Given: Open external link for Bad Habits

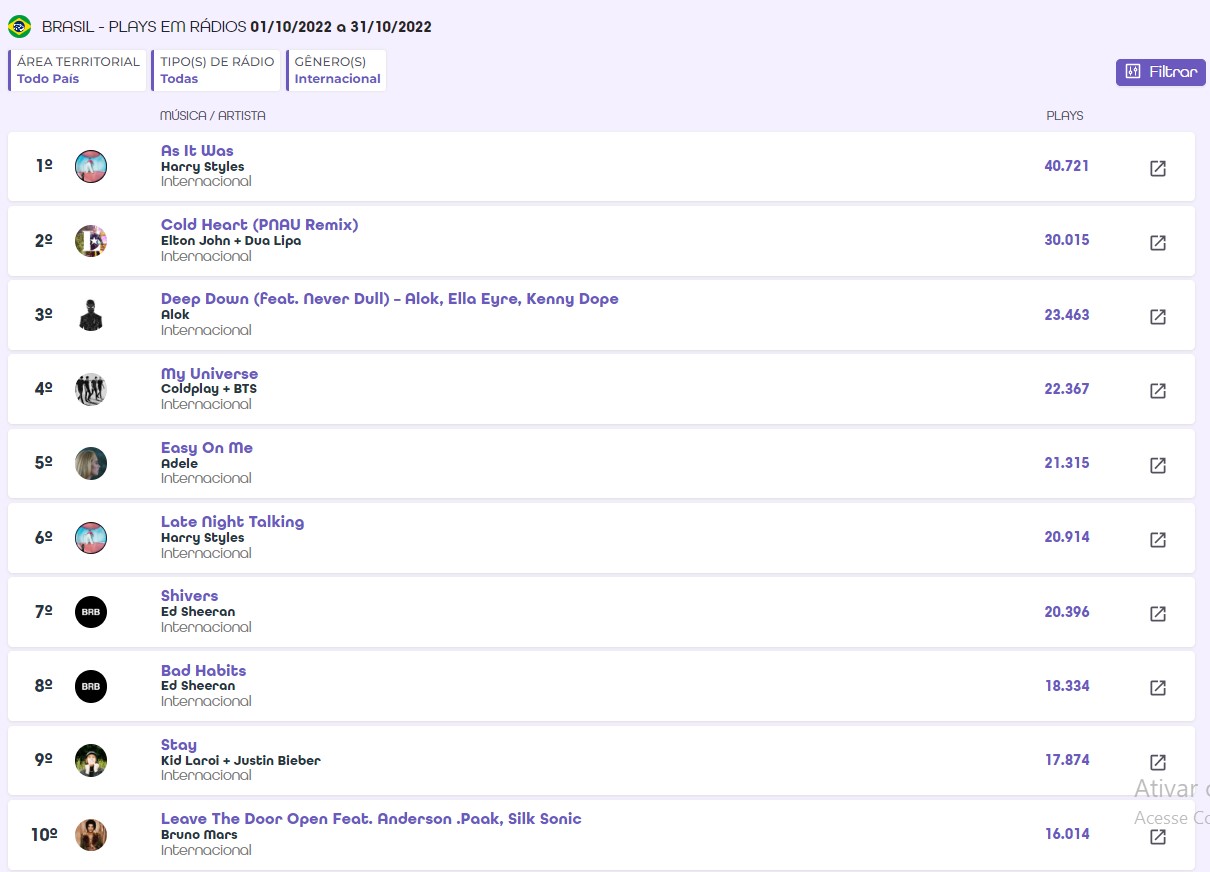Looking at the screenshot, I should point(1157,687).
